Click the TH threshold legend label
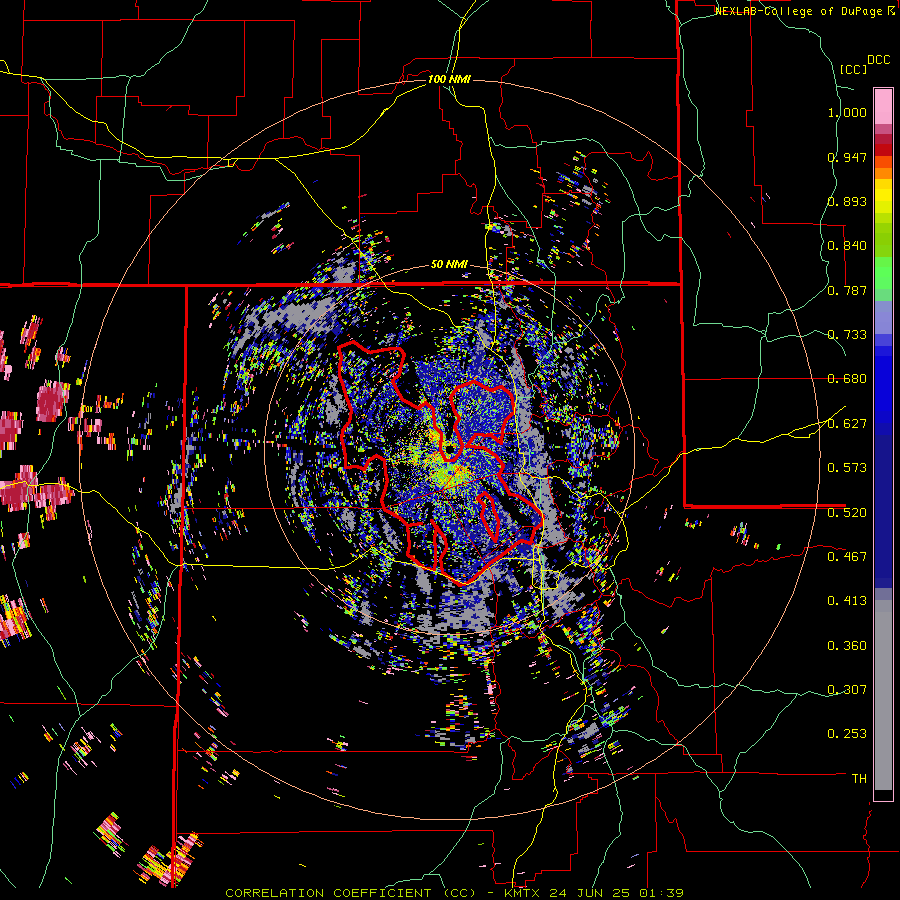The width and height of the screenshot is (900, 900). [859, 779]
